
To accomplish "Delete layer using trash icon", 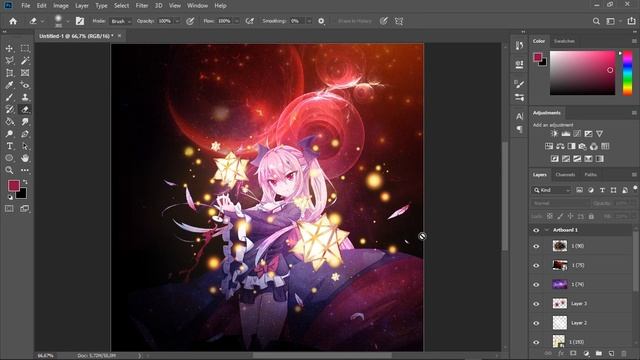I will [x=624, y=353].
